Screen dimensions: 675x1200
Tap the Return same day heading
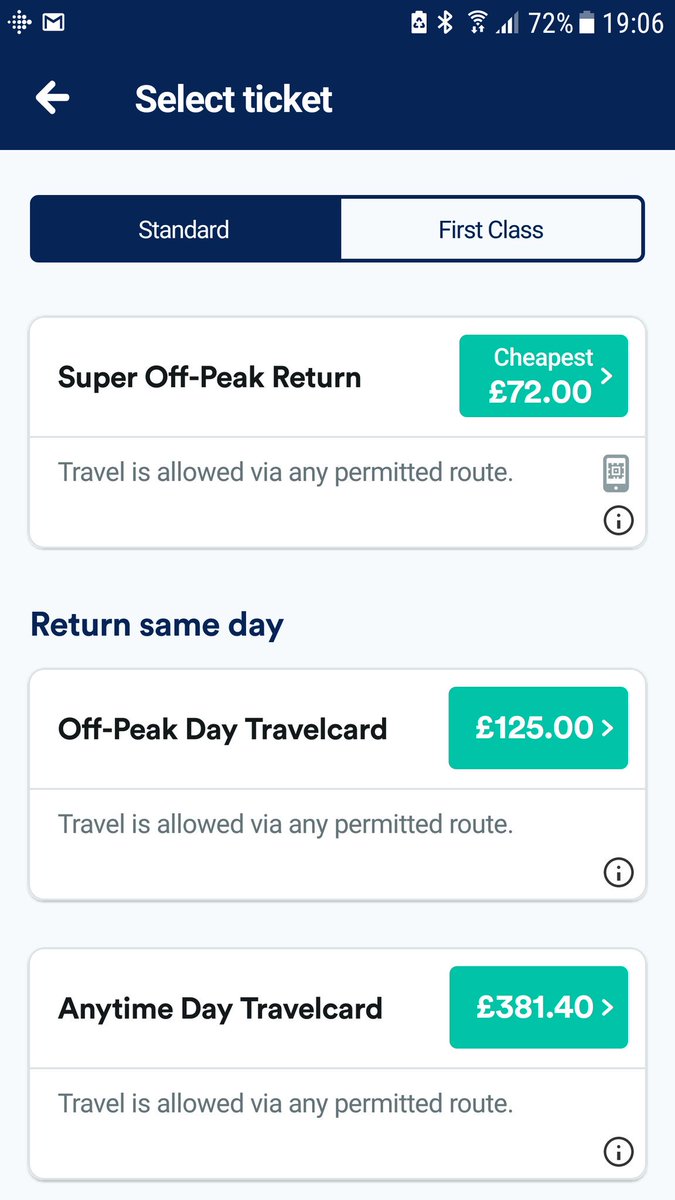pos(157,625)
